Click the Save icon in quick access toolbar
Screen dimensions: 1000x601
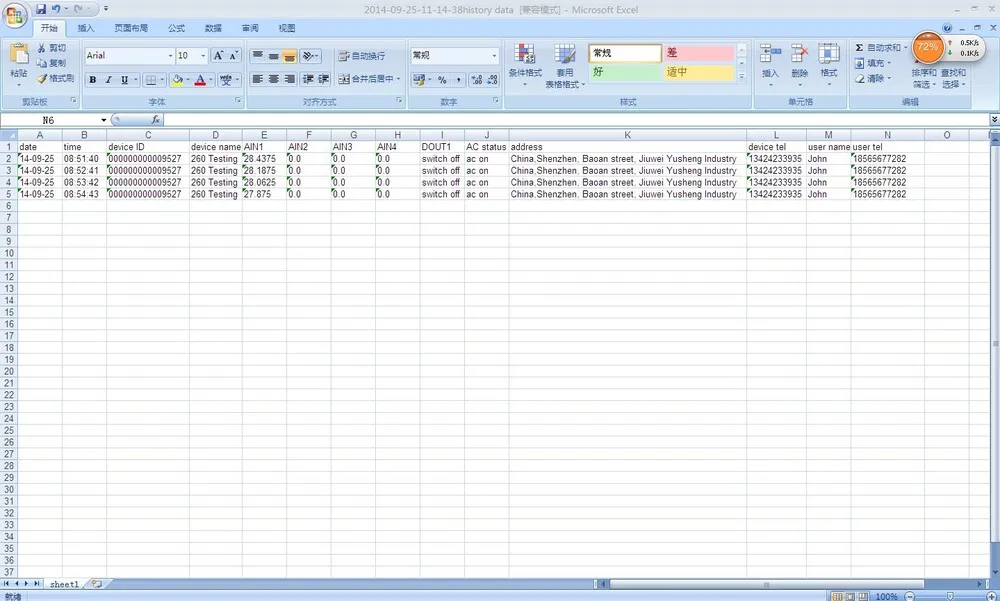[x=41, y=9]
